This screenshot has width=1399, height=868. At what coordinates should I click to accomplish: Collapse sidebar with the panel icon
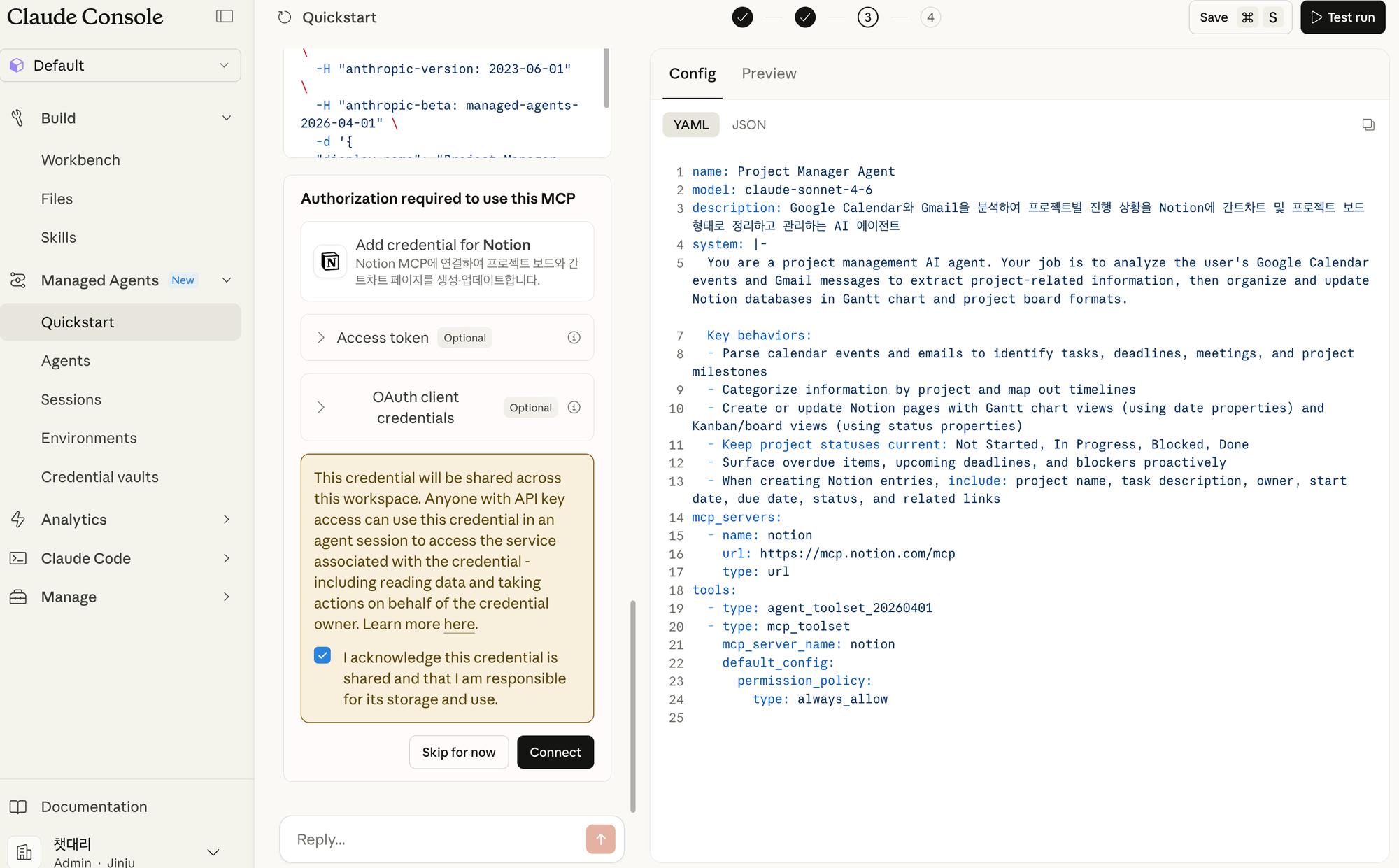225,16
